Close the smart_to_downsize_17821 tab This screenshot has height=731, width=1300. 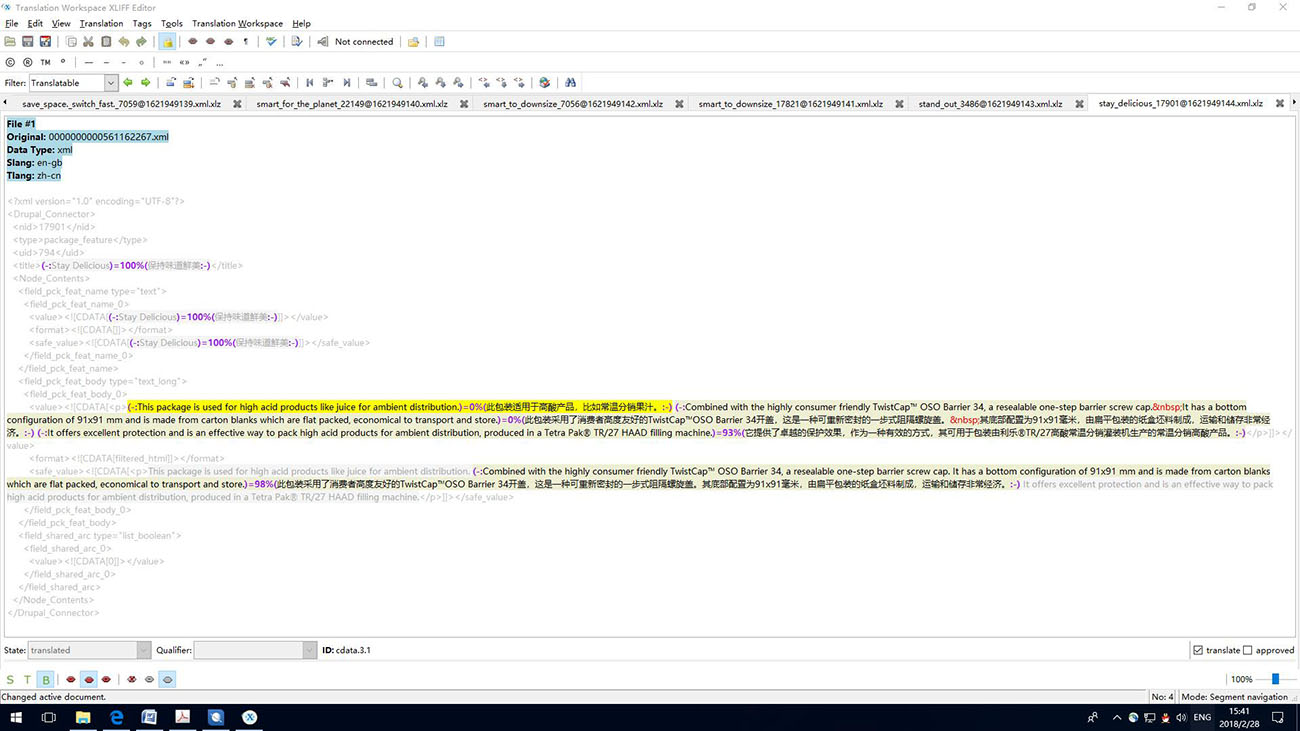(899, 104)
